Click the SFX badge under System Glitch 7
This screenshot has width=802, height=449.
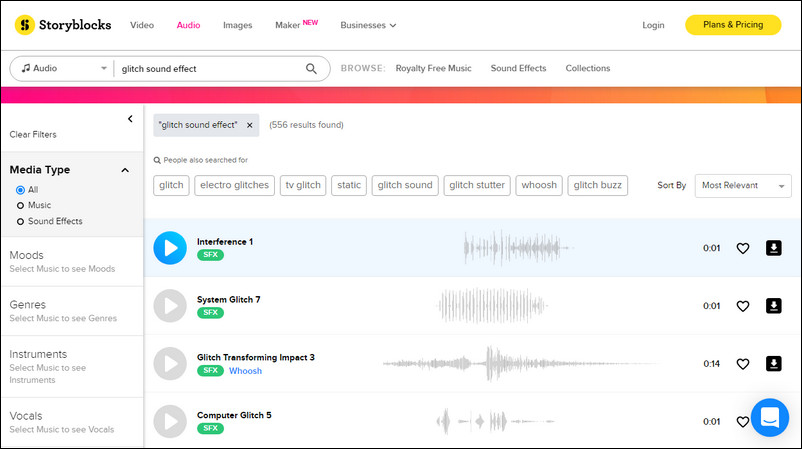click(210, 312)
